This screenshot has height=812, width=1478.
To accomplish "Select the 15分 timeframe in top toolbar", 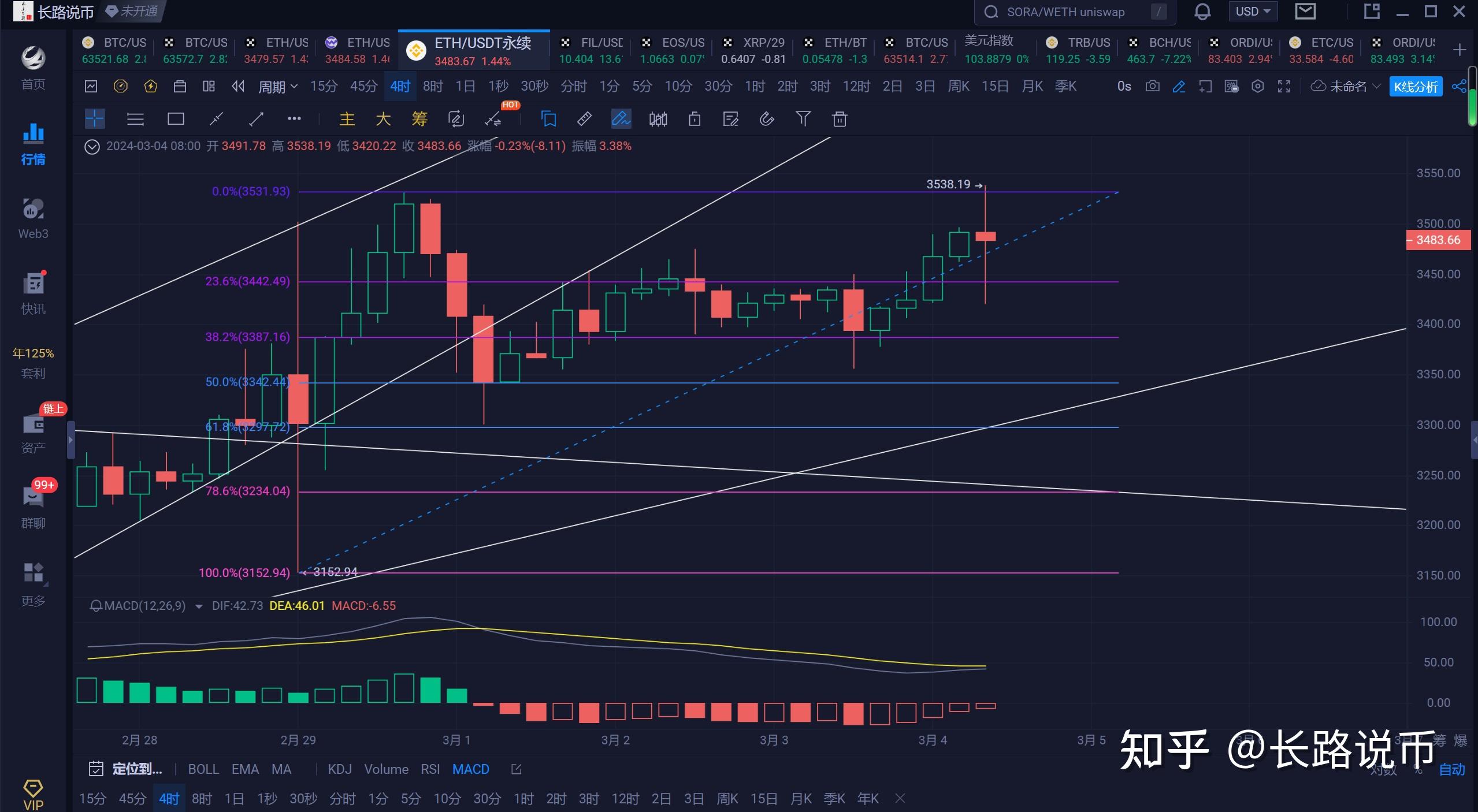I will 324,87.
